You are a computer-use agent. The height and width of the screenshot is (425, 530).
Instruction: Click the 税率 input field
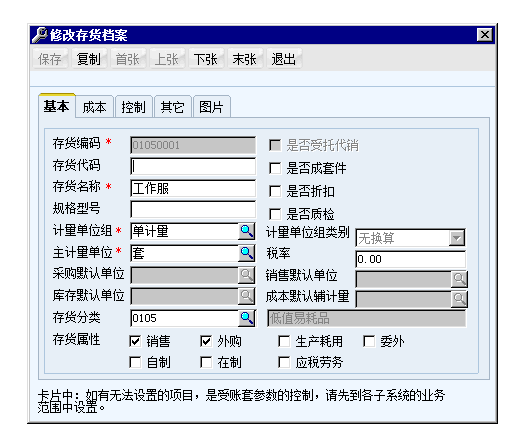pos(411,259)
